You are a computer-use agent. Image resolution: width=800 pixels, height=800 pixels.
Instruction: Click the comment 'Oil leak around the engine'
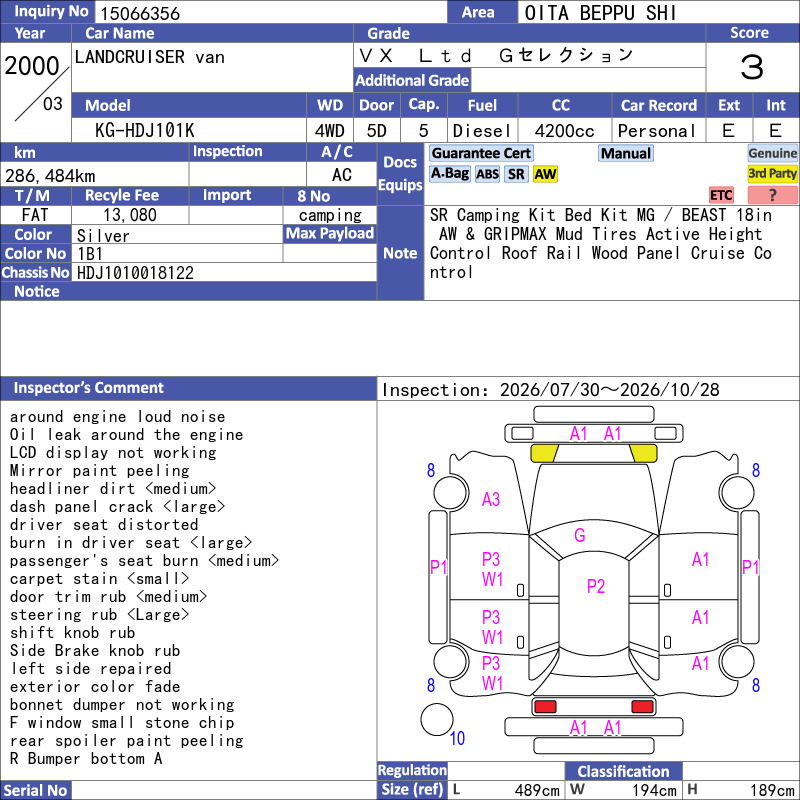point(126,434)
